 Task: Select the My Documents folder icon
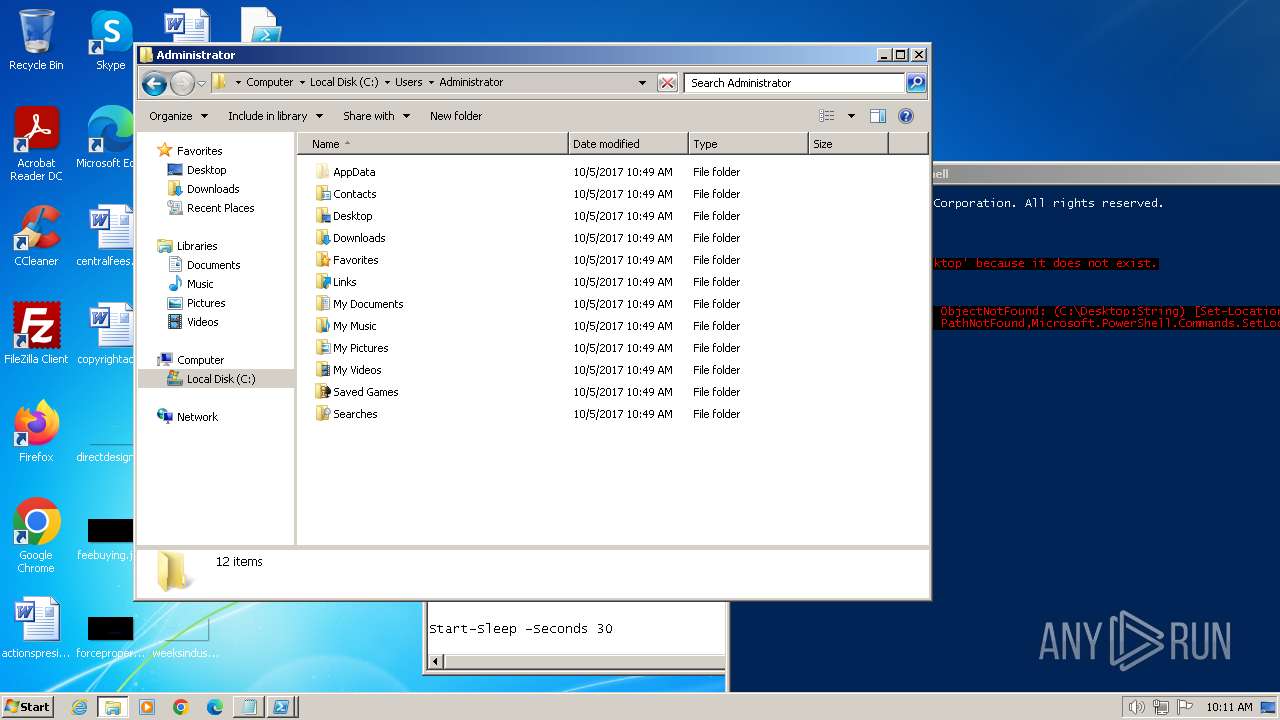pyautogui.click(x=323, y=304)
